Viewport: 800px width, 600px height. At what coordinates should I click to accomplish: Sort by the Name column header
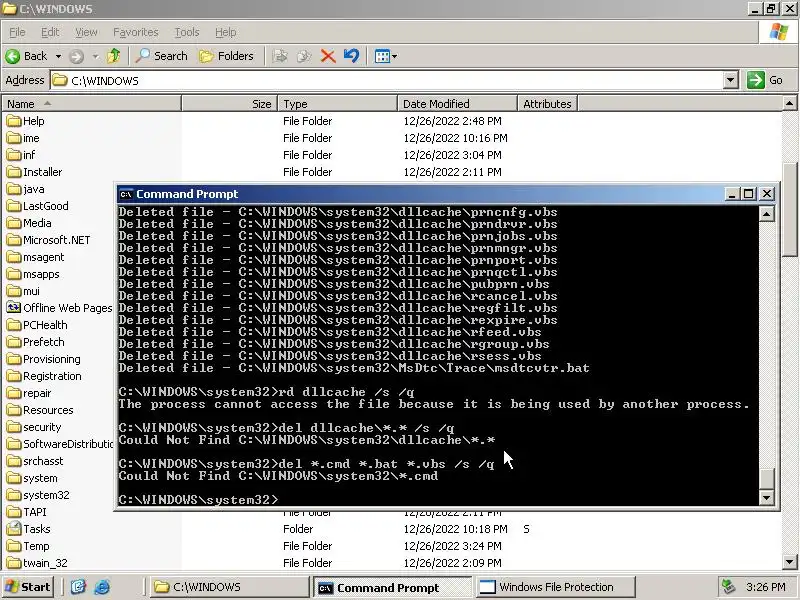tap(91, 104)
